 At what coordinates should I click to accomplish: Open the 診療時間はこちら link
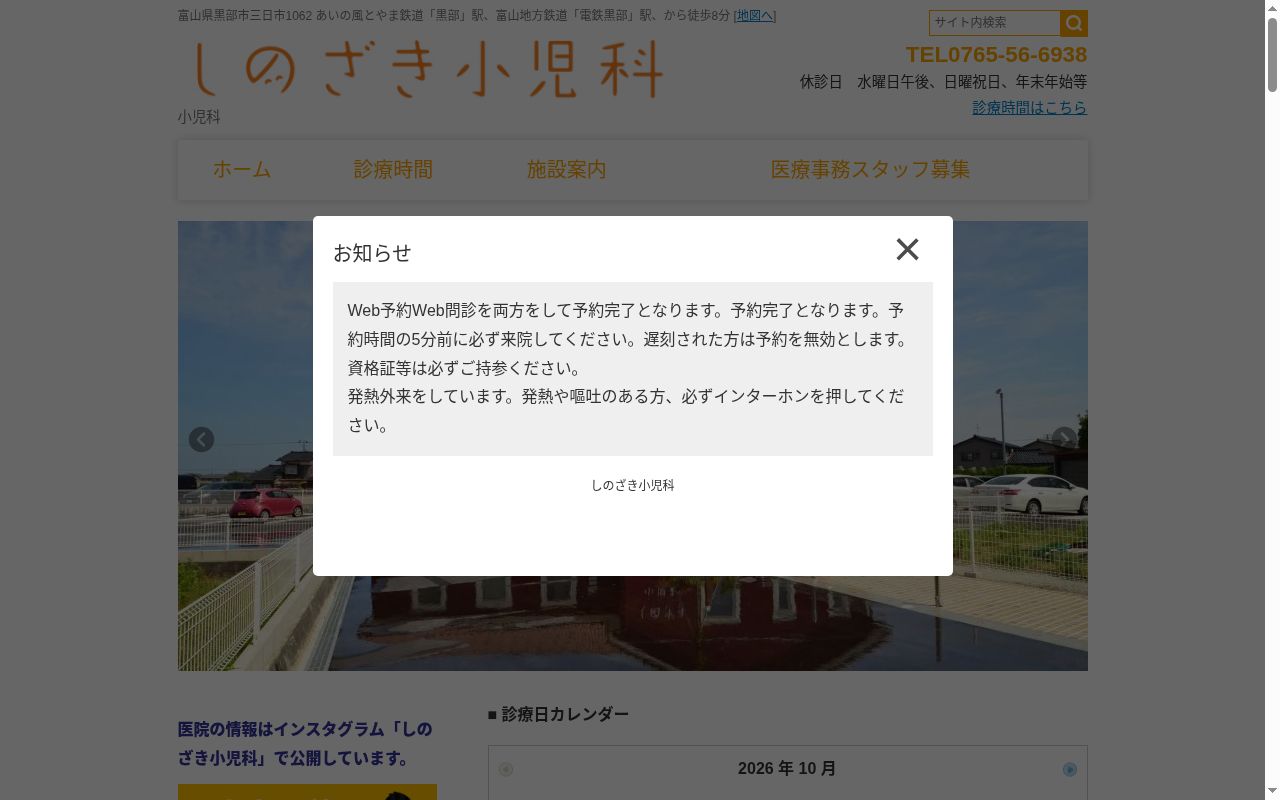(x=1029, y=107)
